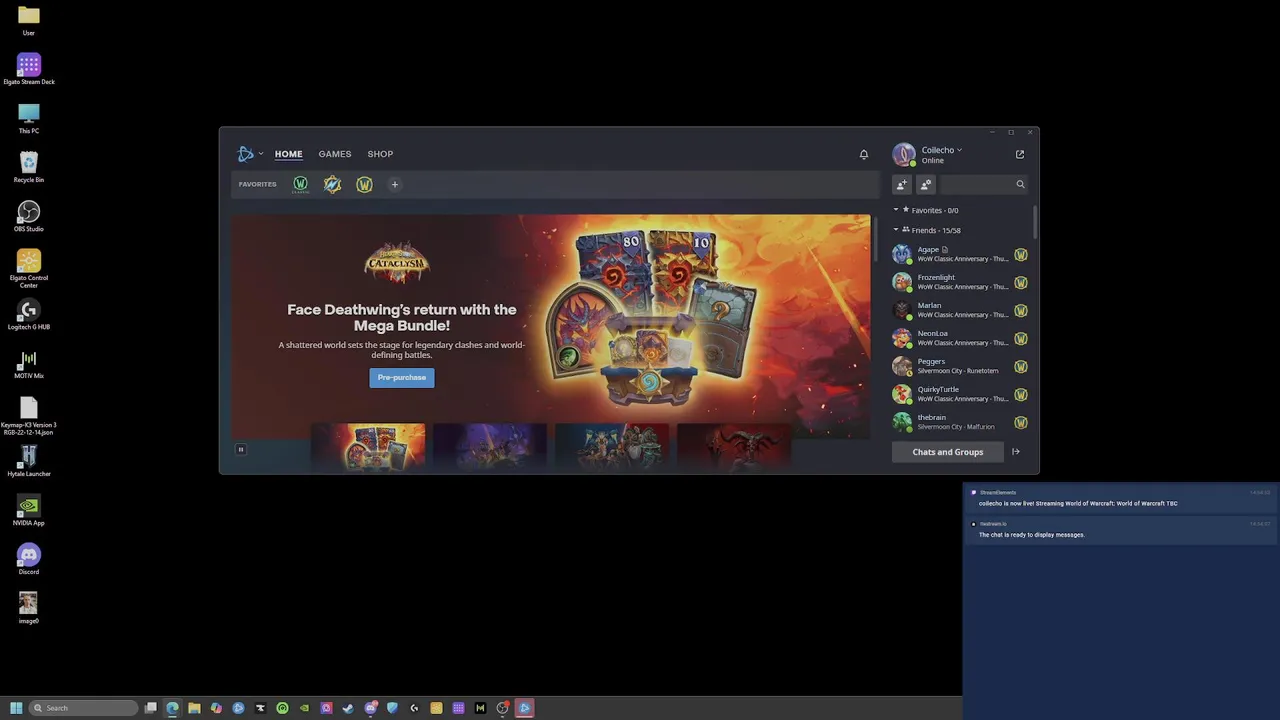Select NVIDIA App desktop icon

coord(29,510)
